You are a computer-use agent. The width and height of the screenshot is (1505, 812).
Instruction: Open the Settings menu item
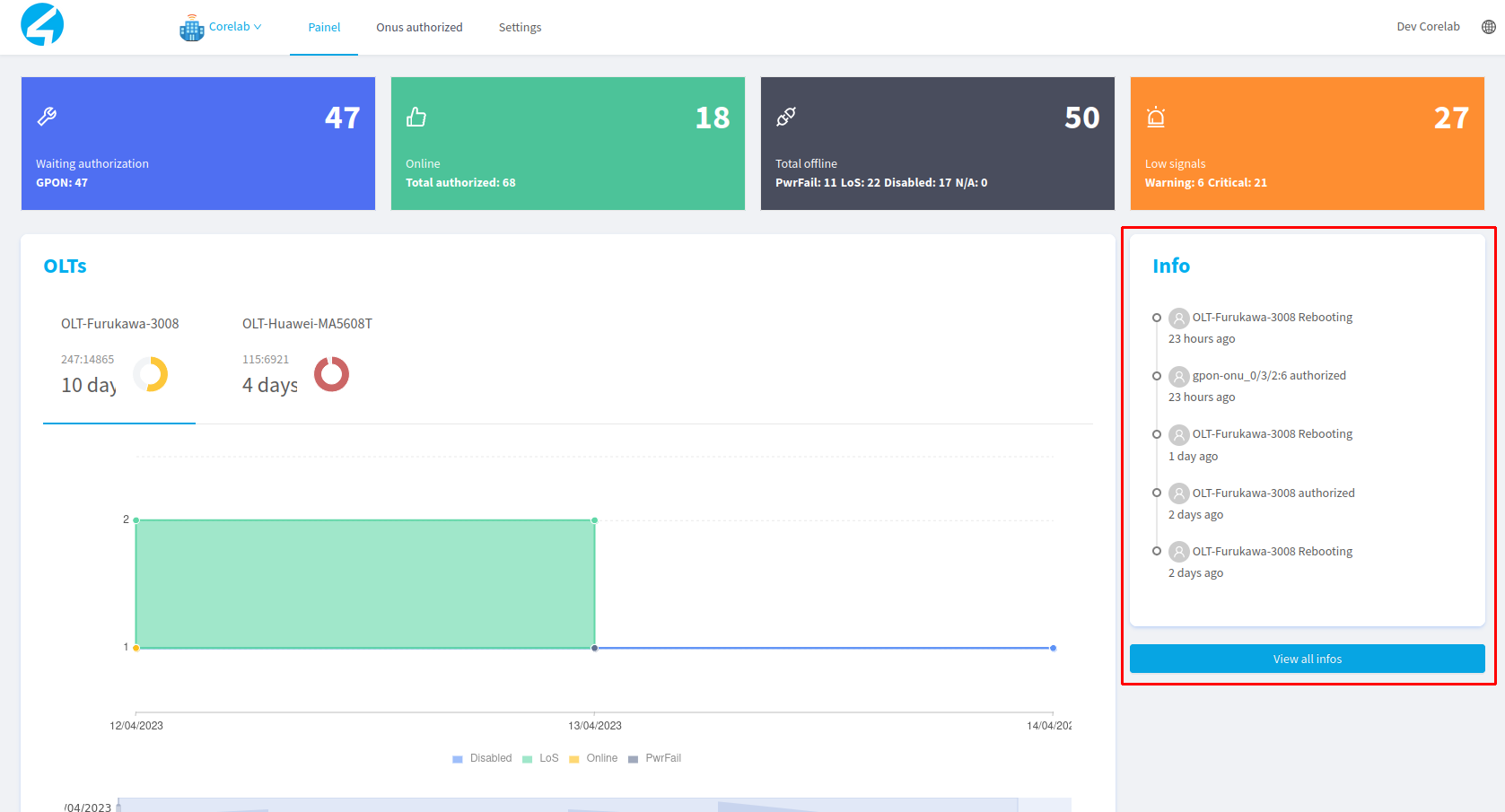tap(520, 27)
